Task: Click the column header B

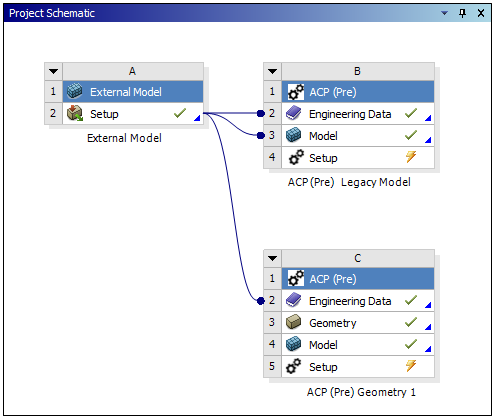Action: point(358,71)
